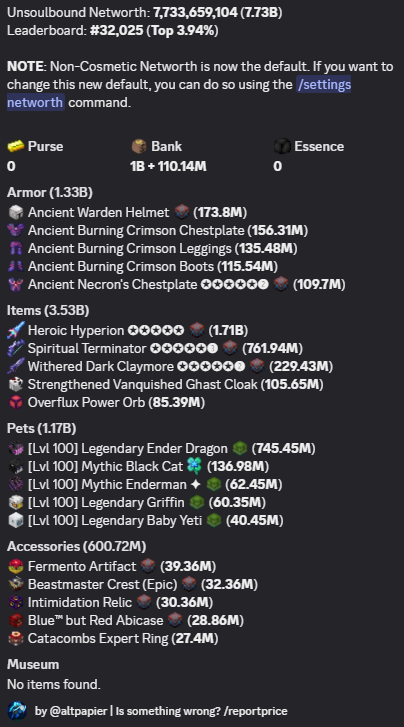Click the Heroic Hyperion sword icon

tap(16, 330)
